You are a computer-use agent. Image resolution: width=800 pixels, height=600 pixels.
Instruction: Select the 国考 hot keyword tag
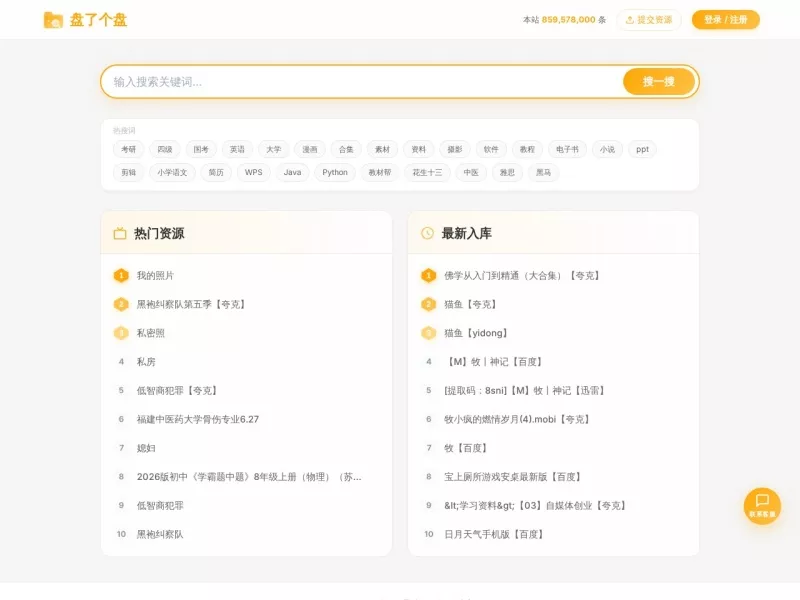coord(201,149)
